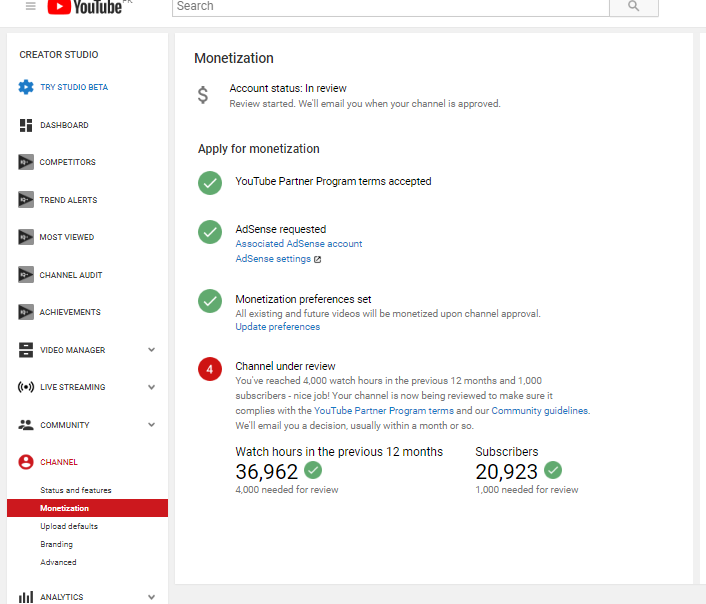Select the Monetization submenu item
This screenshot has height=604, width=706.
tap(87, 508)
